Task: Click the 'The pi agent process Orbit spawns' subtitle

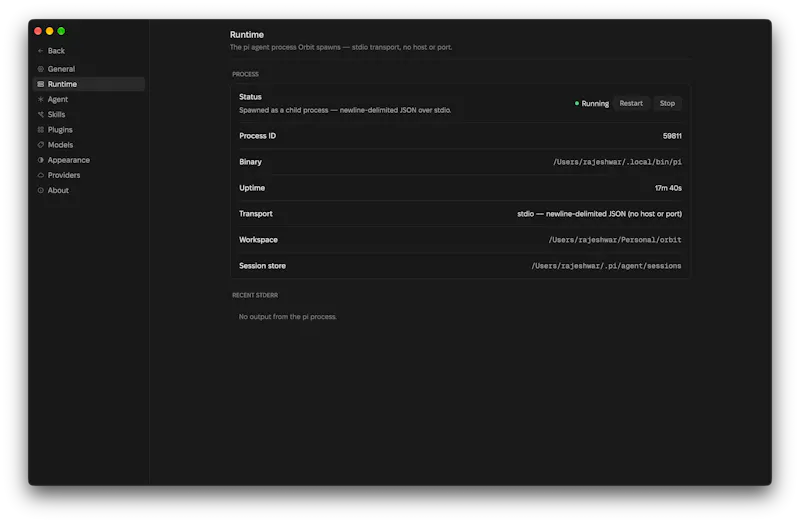Action: [x=341, y=47]
